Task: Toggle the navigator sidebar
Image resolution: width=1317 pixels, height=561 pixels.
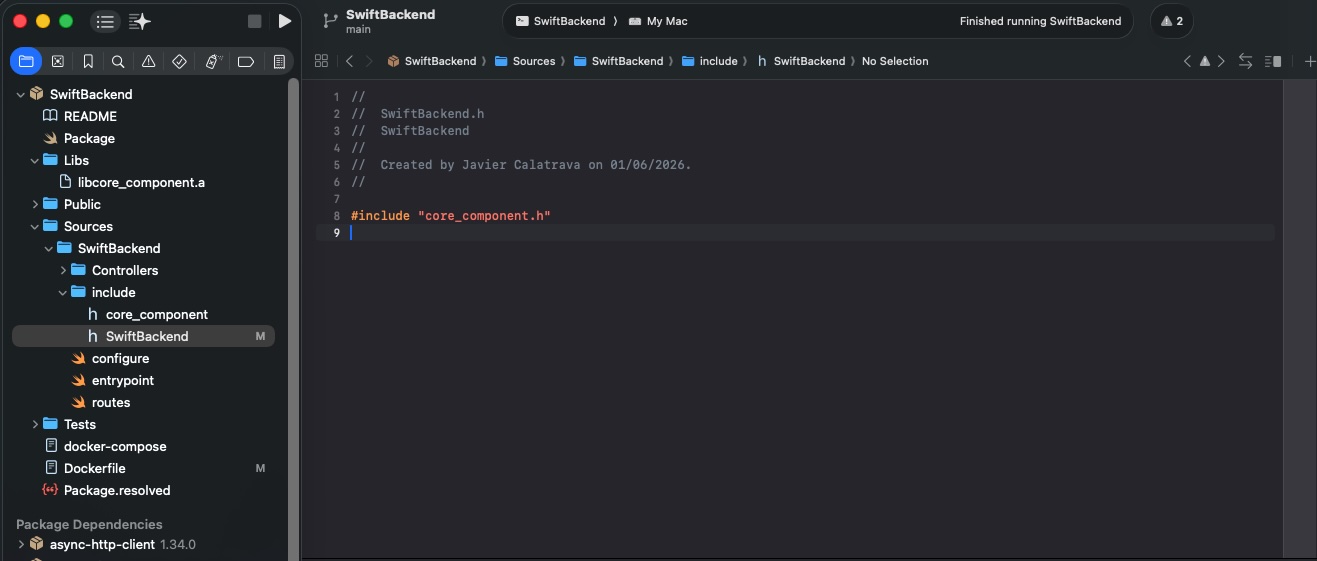Action: tap(105, 21)
